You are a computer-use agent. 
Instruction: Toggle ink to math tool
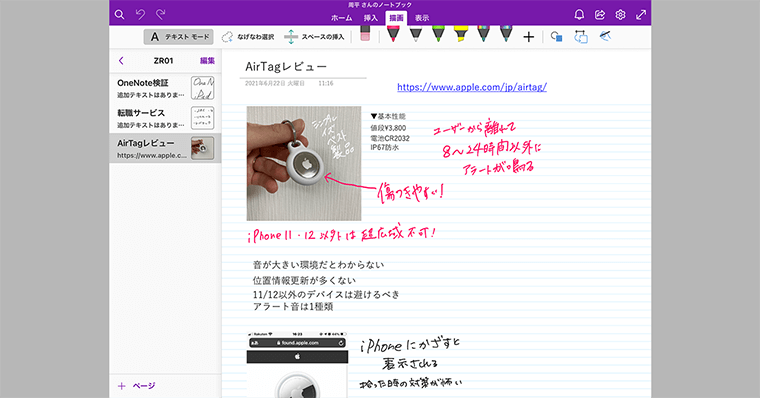(605, 36)
